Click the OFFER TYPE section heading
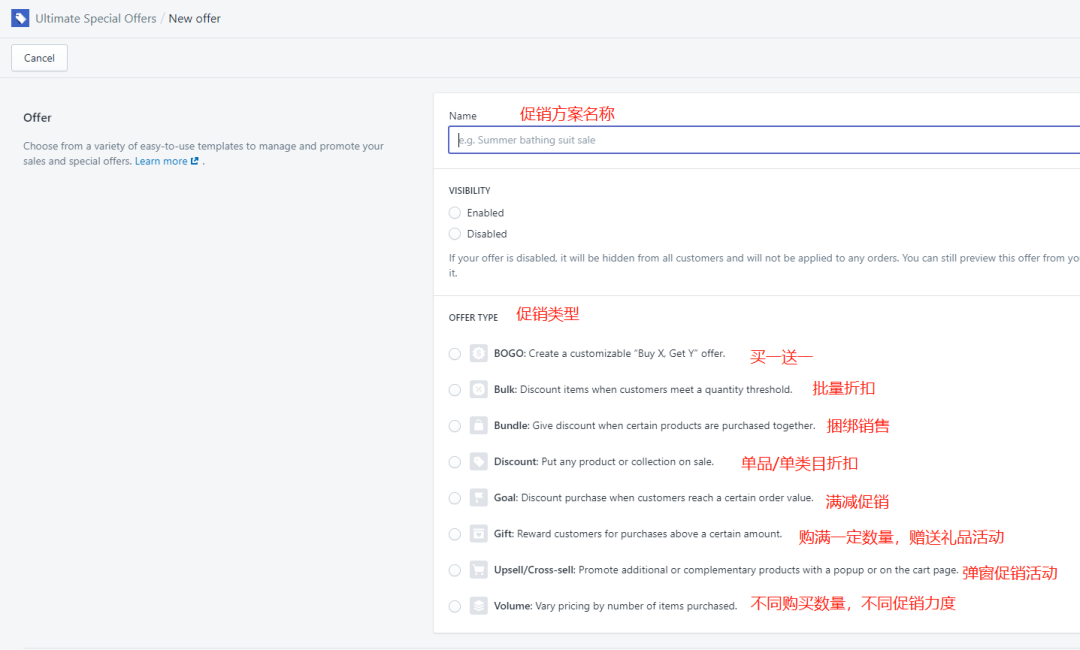 473,317
